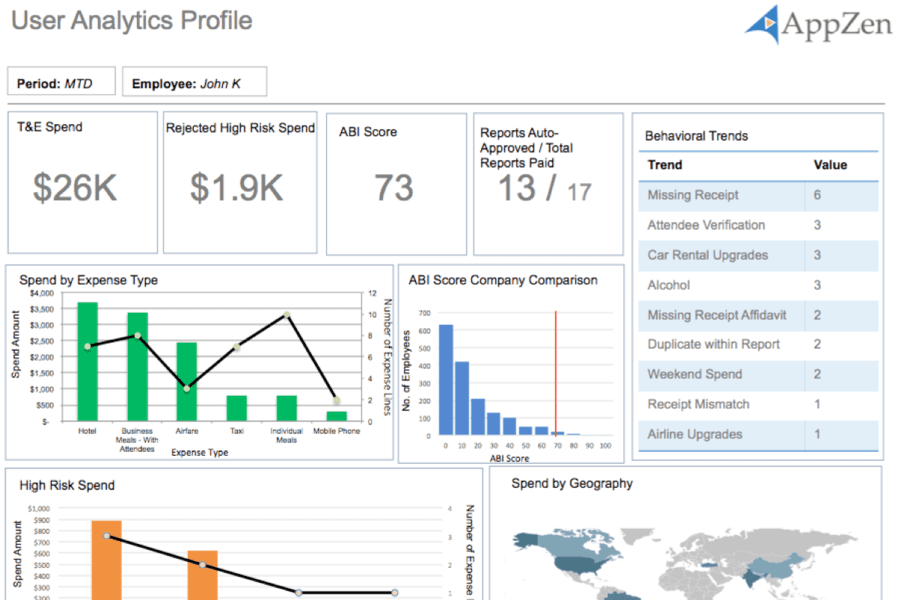This screenshot has width=900, height=600.
Task: Select the Missing Receipt Affidavit row
Action: pos(758,315)
